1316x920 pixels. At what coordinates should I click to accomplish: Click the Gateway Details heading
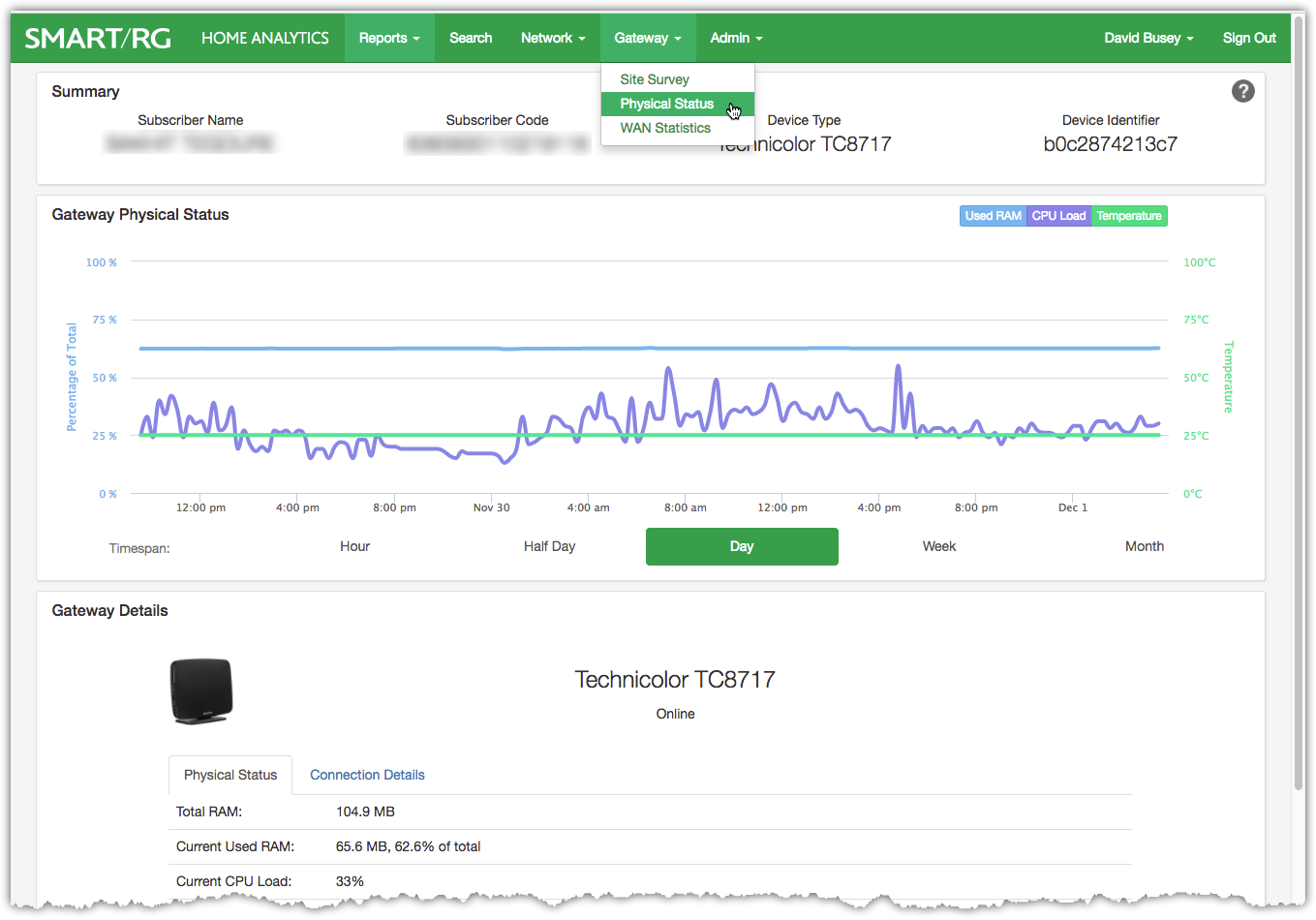coord(109,611)
